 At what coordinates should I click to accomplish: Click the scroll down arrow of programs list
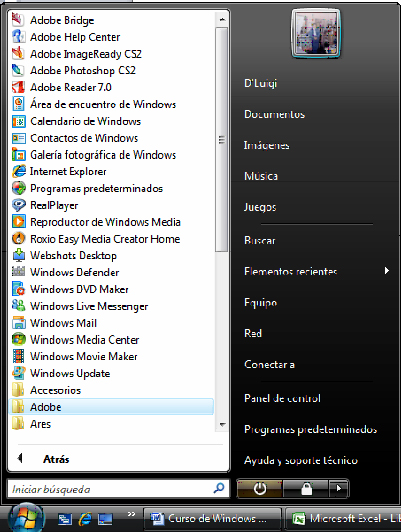pos(222,424)
